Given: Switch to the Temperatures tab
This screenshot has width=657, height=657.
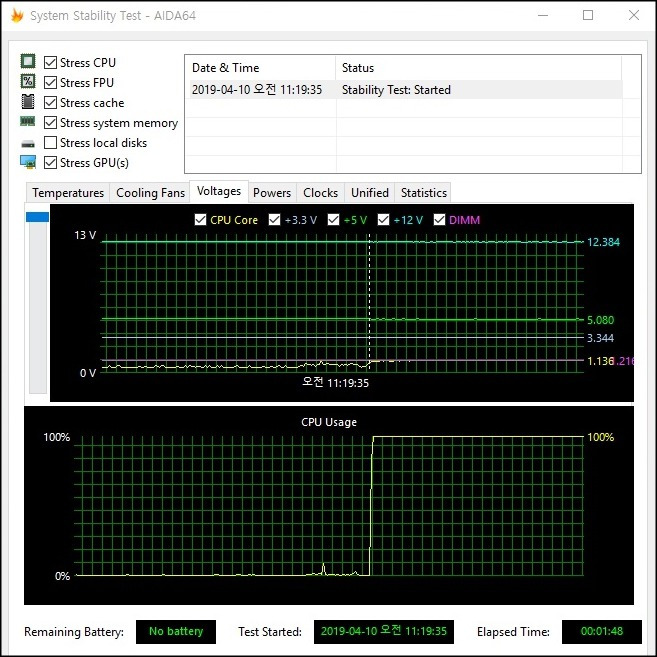Looking at the screenshot, I should coord(68,193).
